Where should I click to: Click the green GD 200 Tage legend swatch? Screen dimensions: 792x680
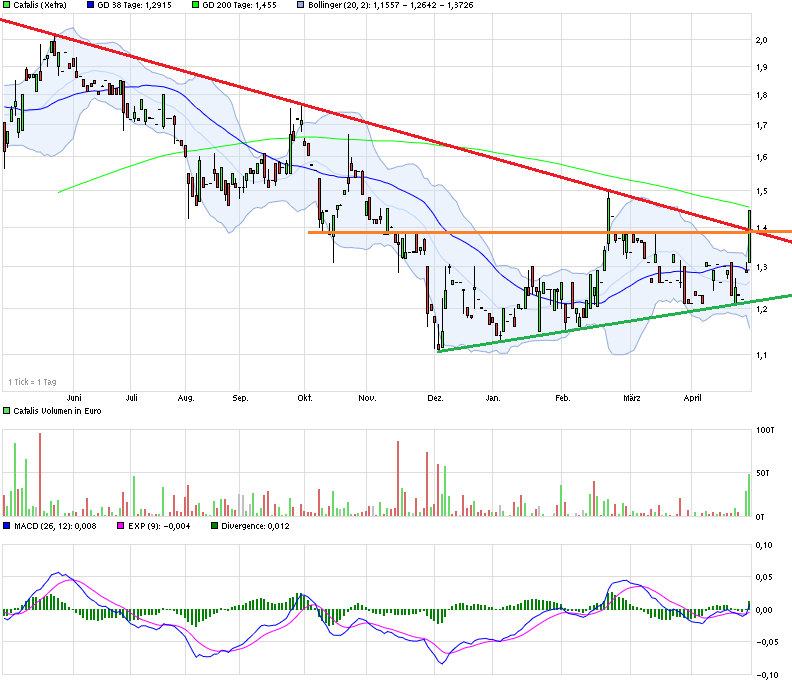tap(195, 5)
